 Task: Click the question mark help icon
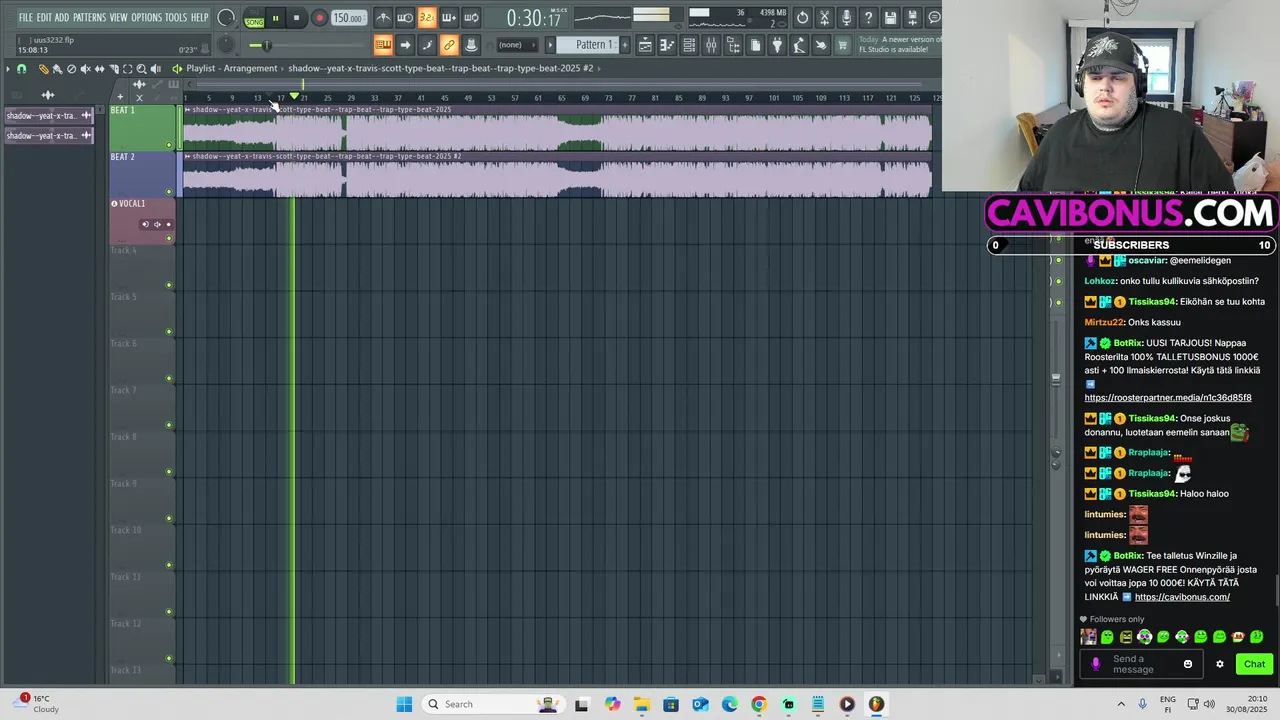pyautogui.click(x=868, y=18)
